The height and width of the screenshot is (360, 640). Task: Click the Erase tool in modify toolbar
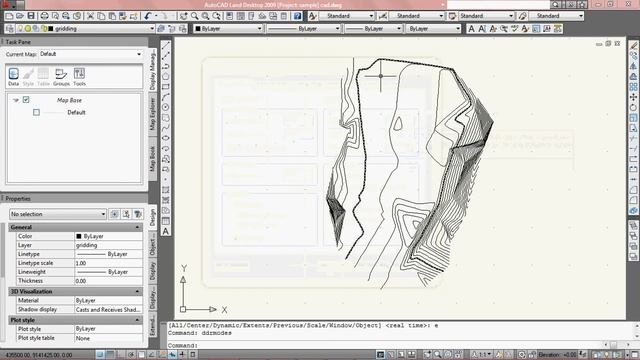click(633, 45)
